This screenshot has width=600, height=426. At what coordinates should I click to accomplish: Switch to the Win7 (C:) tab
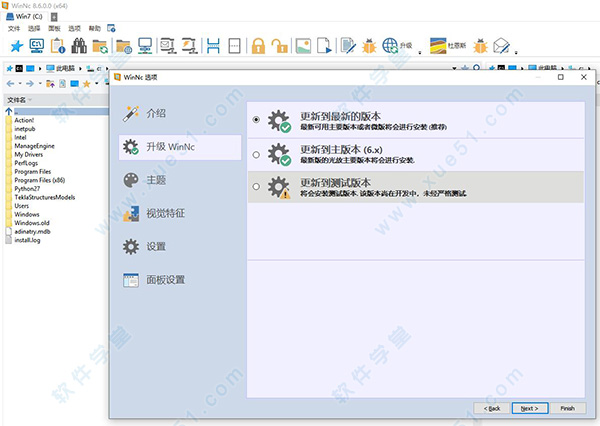point(25,16)
